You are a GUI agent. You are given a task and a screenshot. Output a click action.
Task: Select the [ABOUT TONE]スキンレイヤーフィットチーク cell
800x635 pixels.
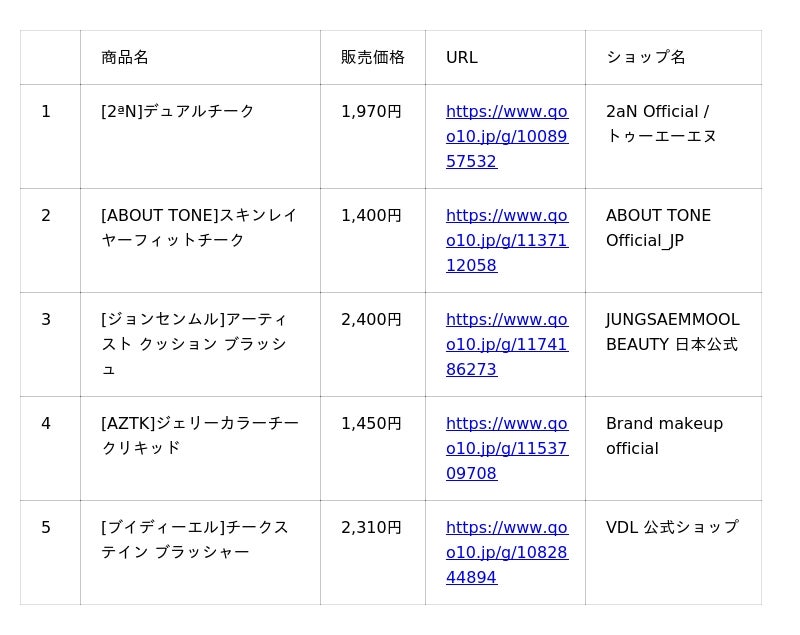tap(199, 227)
